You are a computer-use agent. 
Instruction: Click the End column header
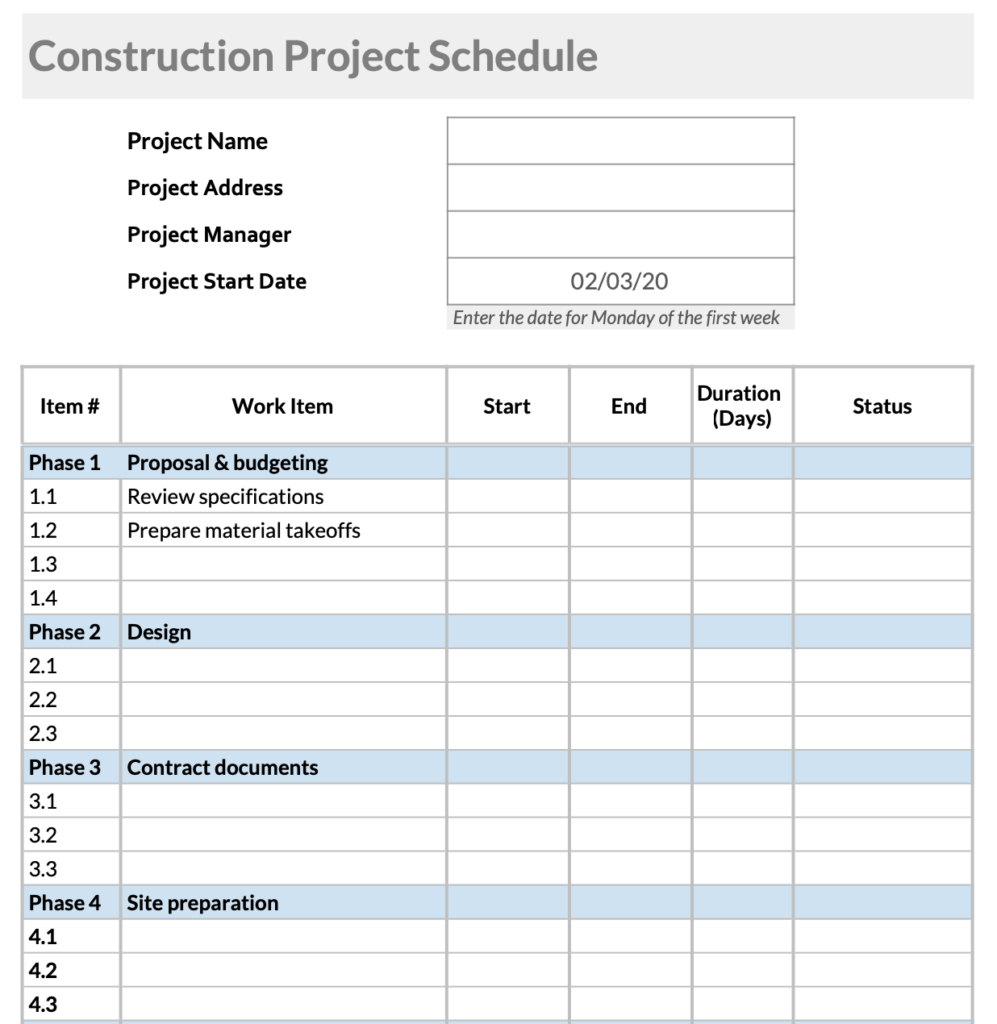(x=629, y=406)
